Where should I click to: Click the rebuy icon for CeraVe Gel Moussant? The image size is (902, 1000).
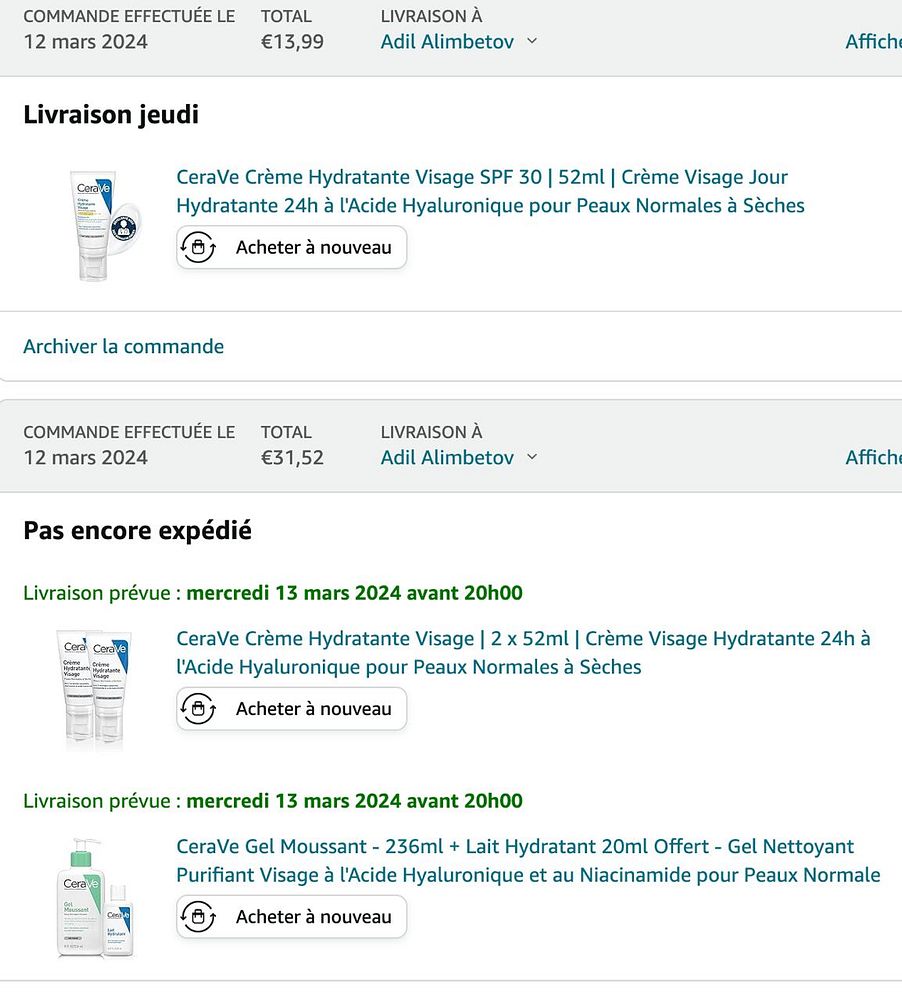click(x=198, y=916)
